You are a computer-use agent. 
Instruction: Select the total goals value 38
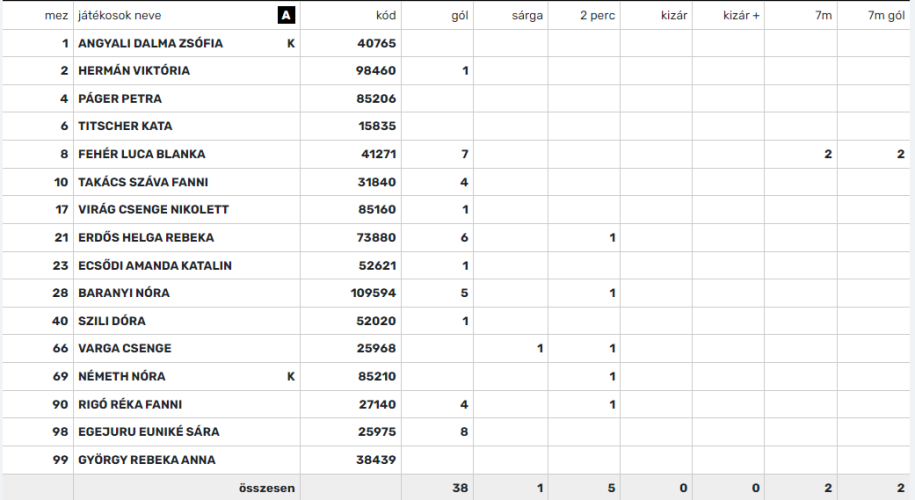click(460, 488)
